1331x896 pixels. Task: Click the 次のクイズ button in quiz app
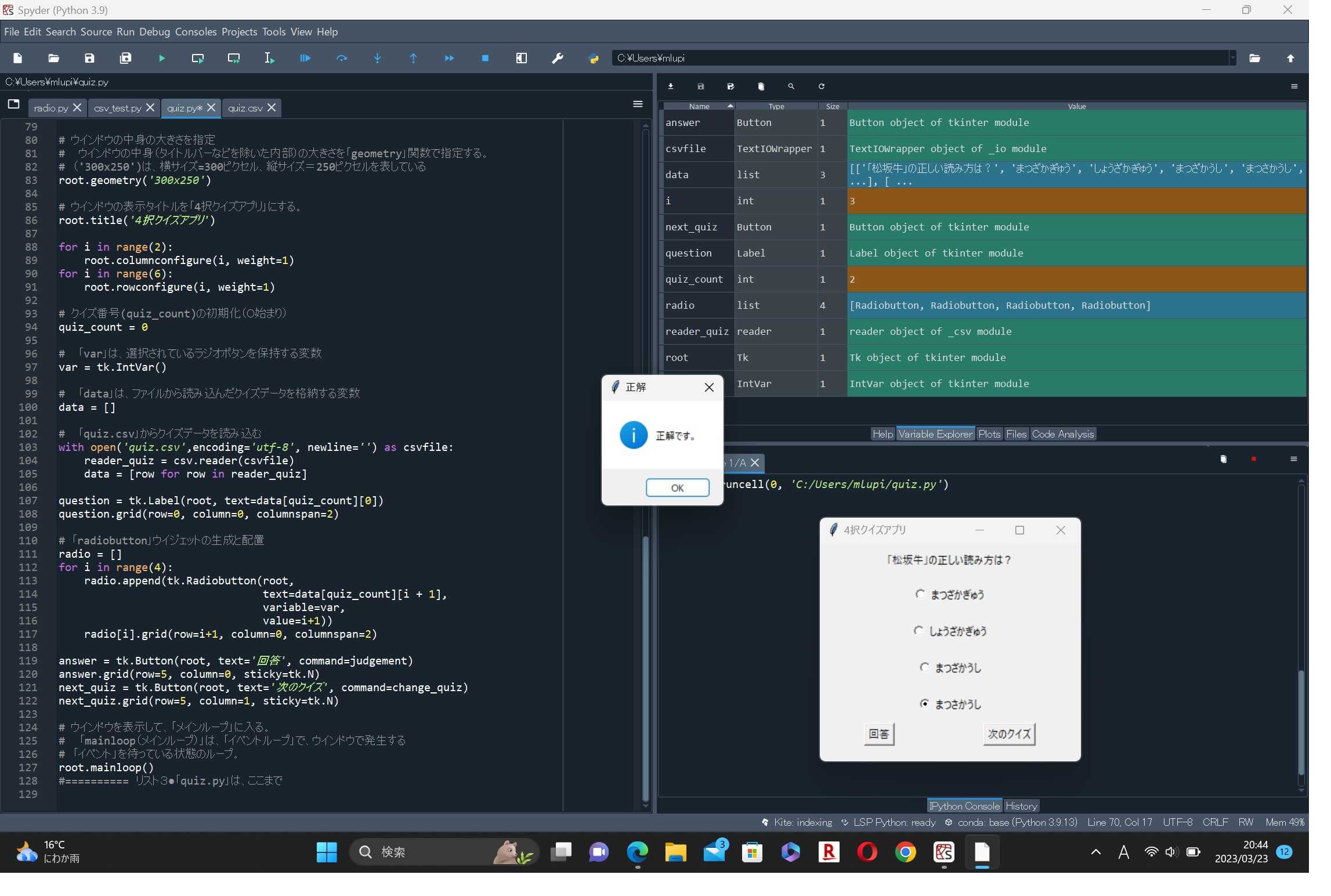1008,734
